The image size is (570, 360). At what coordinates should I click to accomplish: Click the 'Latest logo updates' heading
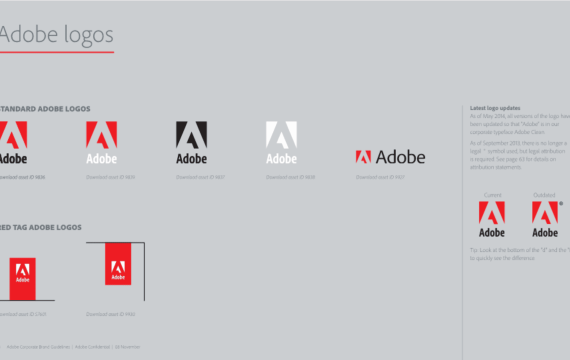tap(495, 108)
